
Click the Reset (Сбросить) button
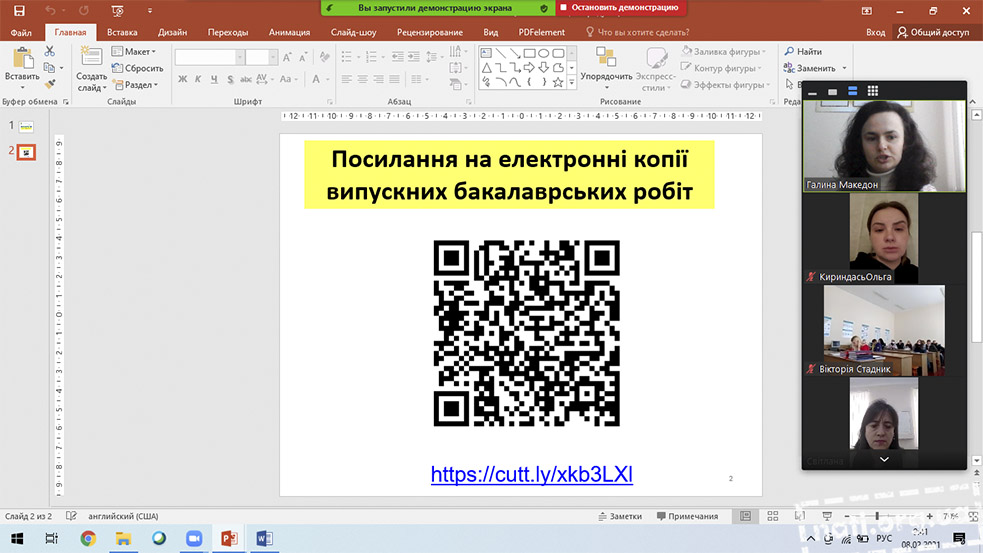click(x=137, y=68)
